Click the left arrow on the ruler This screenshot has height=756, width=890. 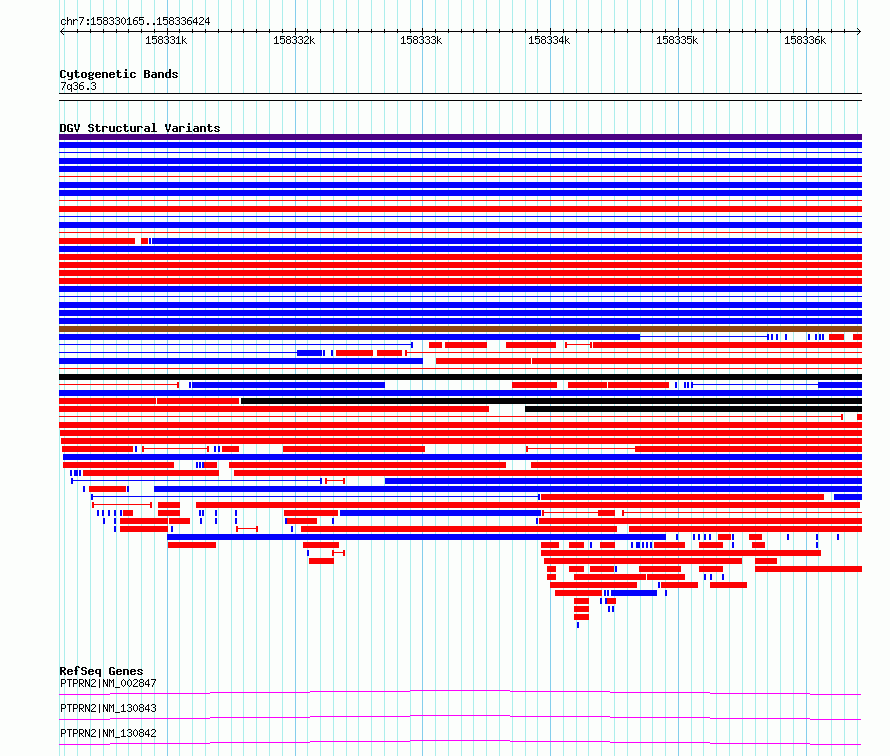[62, 32]
